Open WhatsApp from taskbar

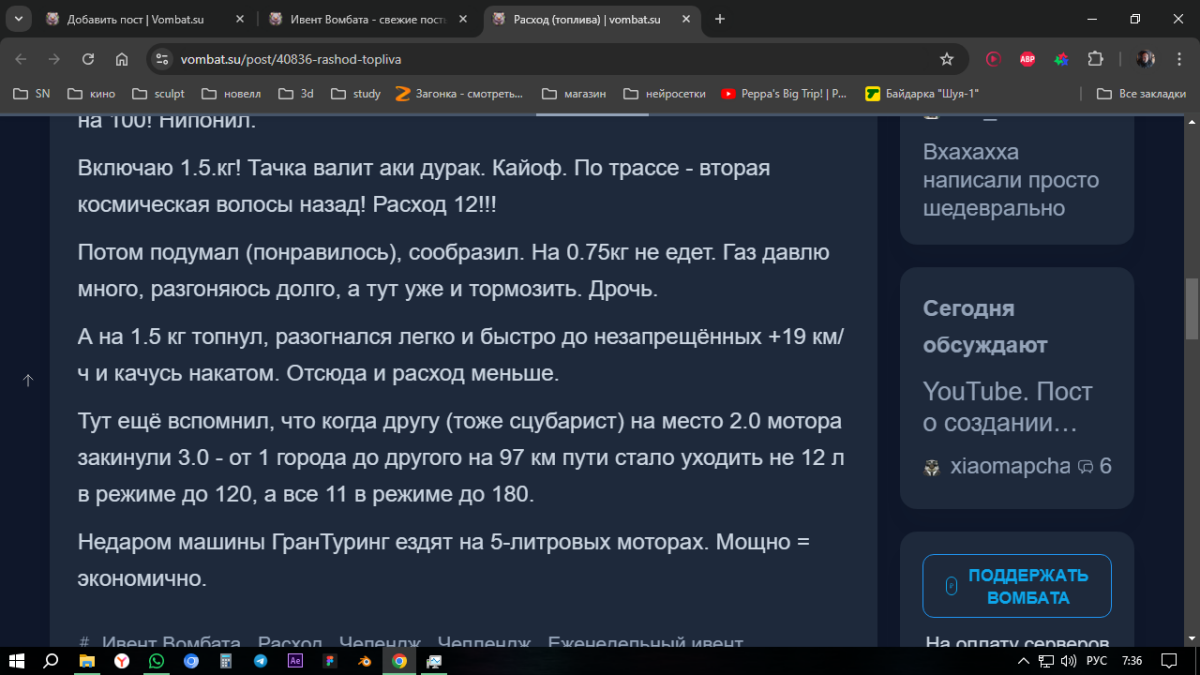[156, 661]
